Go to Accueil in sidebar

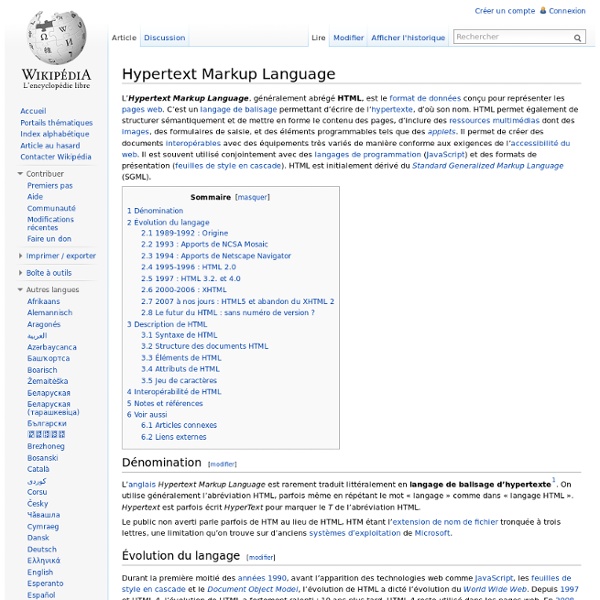33,111
